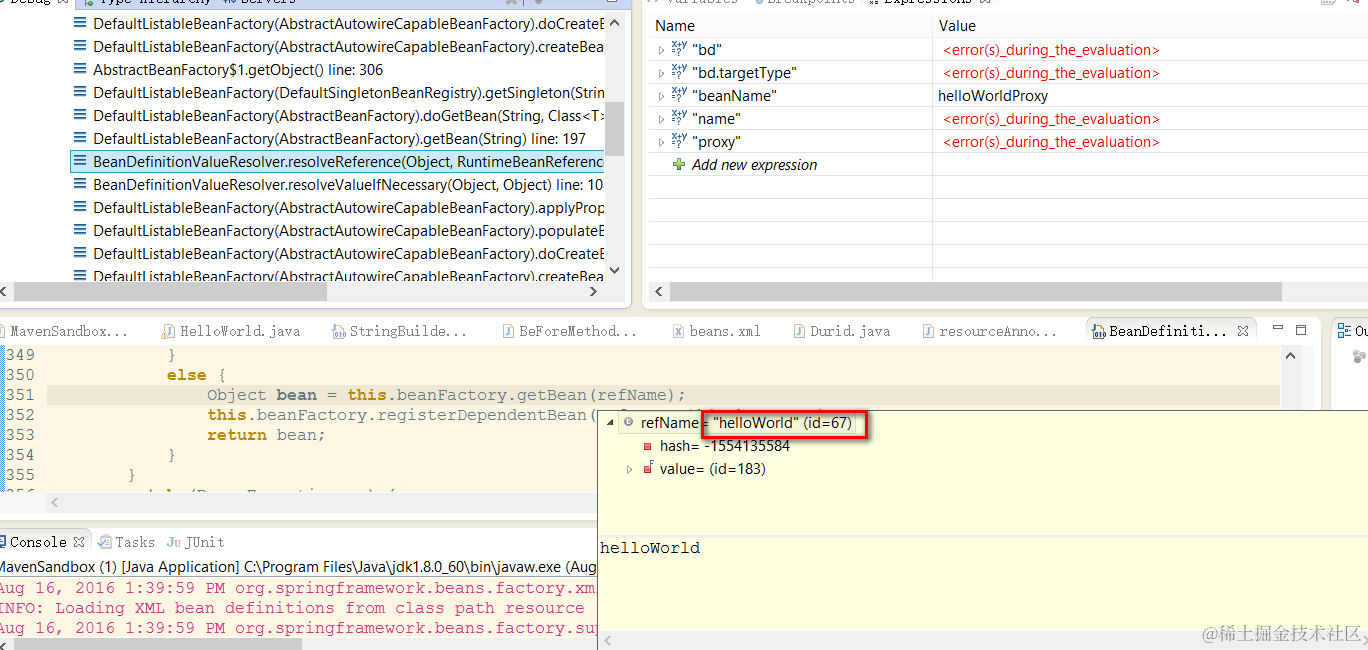Click Add new expression
This screenshot has height=650, width=1368.
click(x=754, y=165)
